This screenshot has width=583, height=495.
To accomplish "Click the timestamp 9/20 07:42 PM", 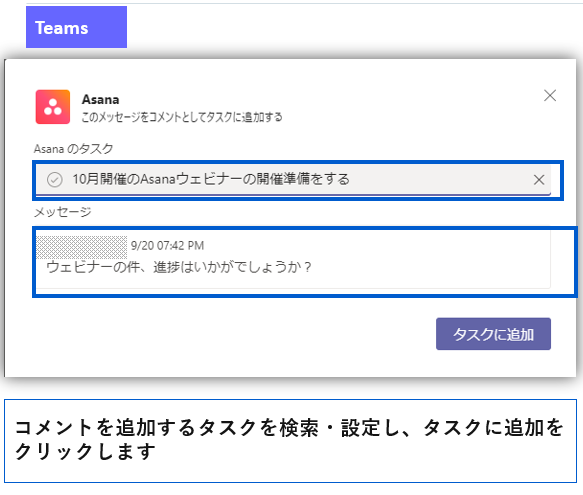I will 167,245.
